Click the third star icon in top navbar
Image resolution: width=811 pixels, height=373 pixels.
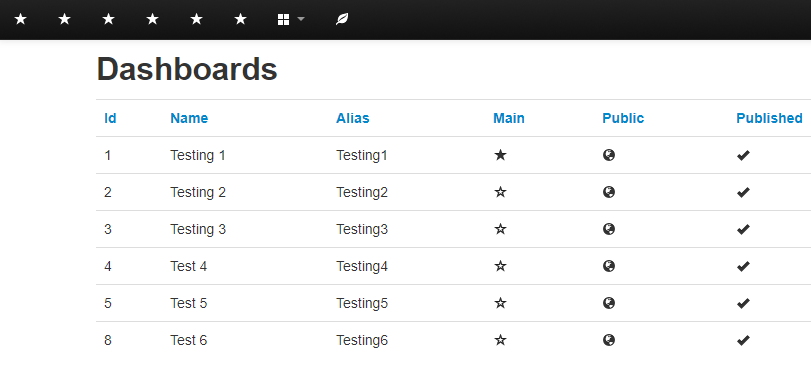pyautogui.click(x=108, y=20)
